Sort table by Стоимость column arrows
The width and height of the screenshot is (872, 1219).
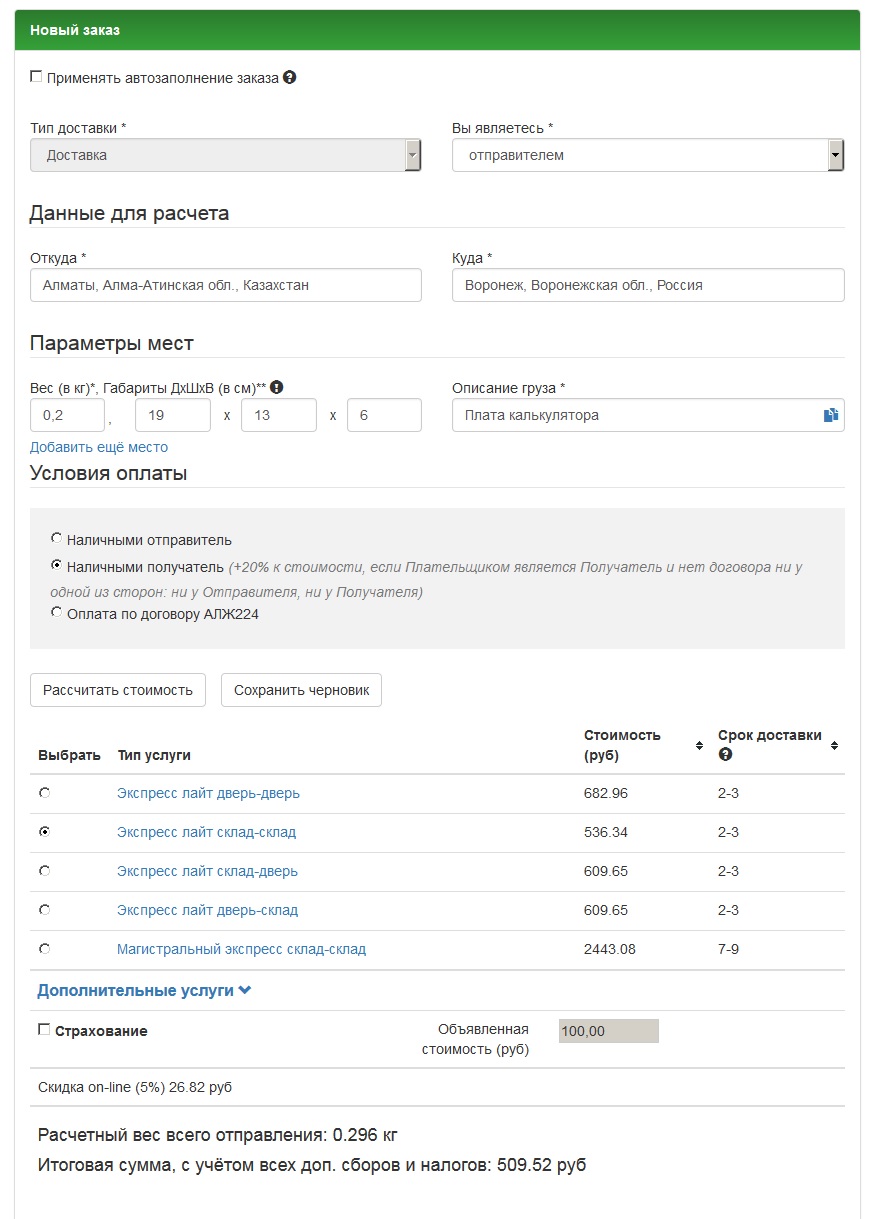point(699,745)
